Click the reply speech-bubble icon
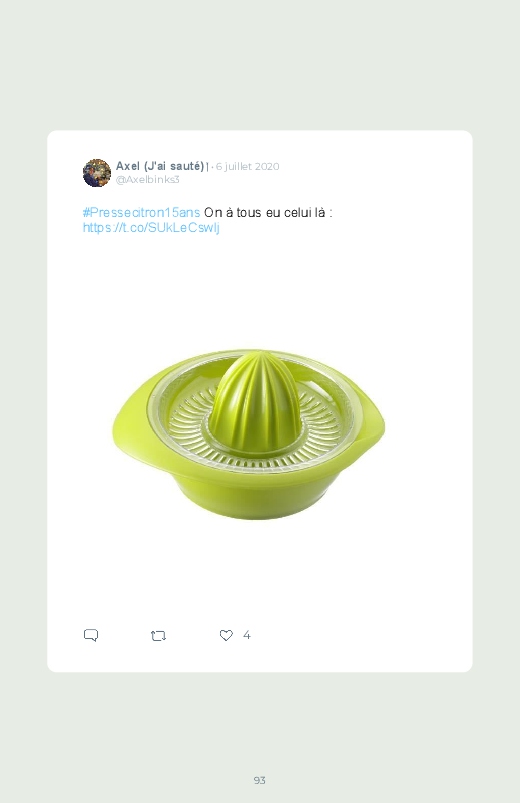 (91, 636)
